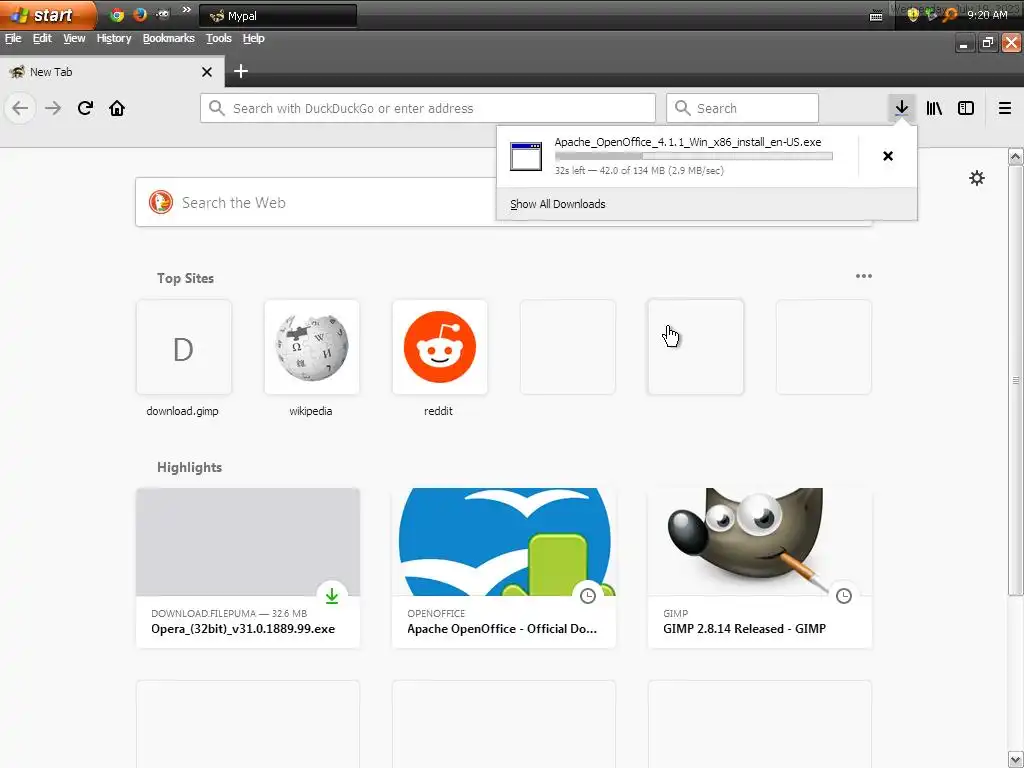
Task: Open the Tools menu
Action: click(x=219, y=39)
